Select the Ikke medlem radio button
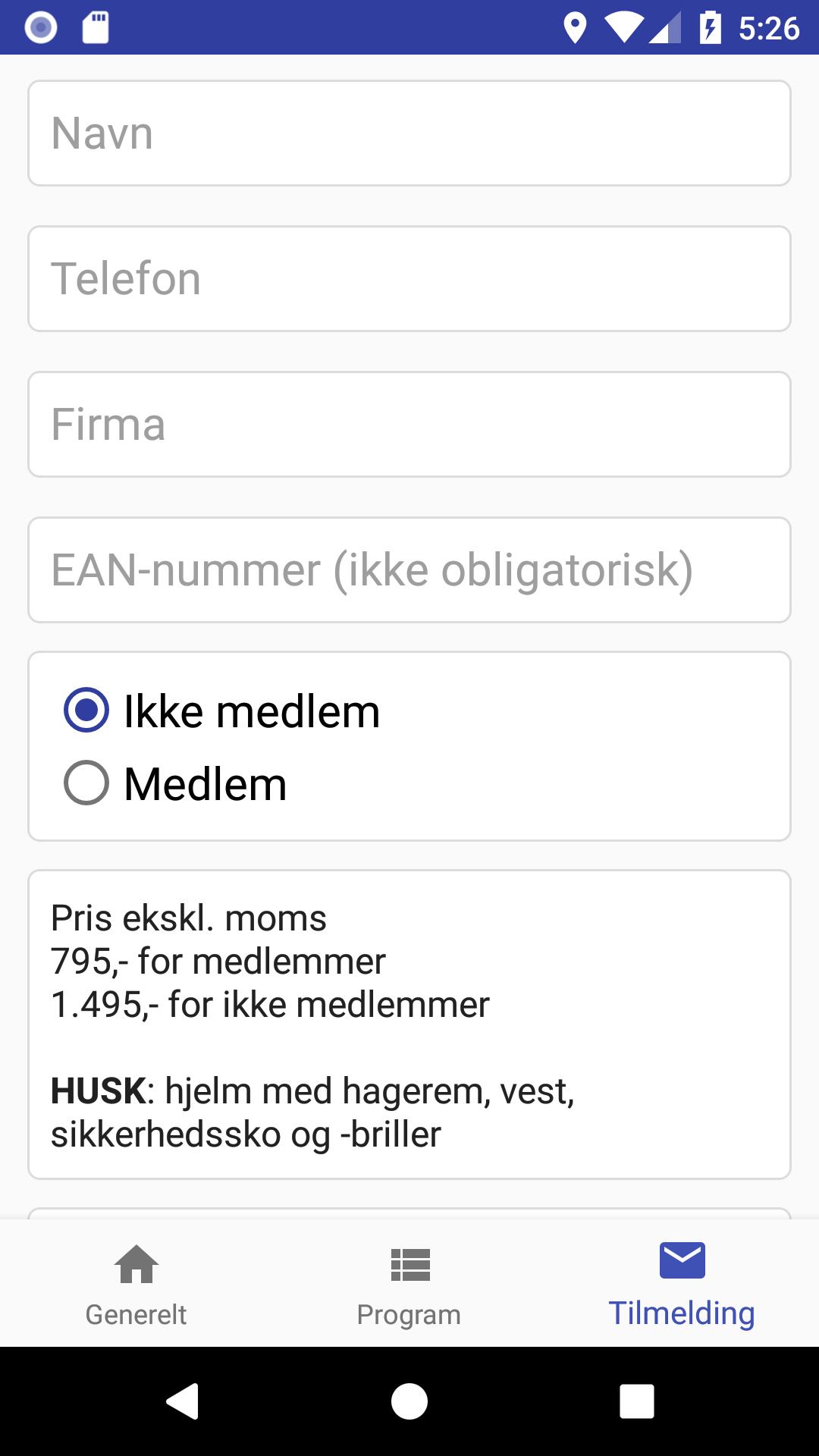The height and width of the screenshot is (1456, 819). click(86, 711)
